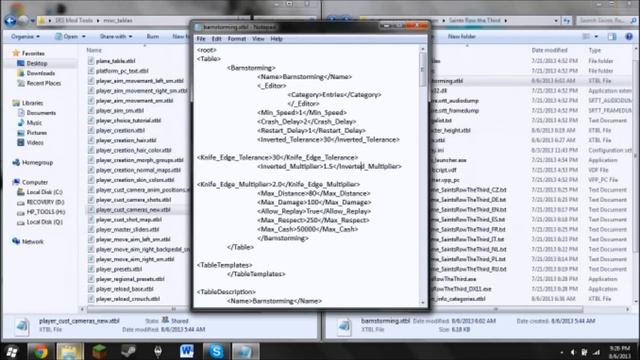
Task: Click the network signal icon in tray
Action: pos(596,352)
